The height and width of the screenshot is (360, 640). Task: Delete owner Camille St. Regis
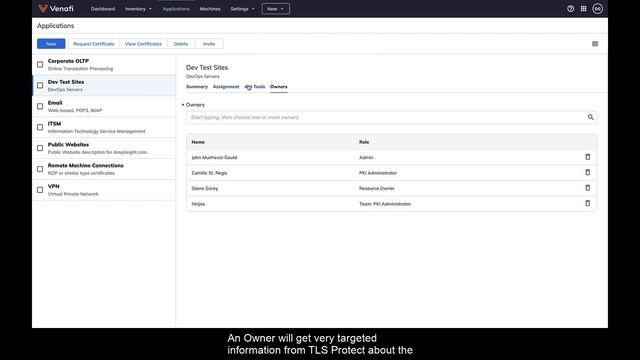587,173
